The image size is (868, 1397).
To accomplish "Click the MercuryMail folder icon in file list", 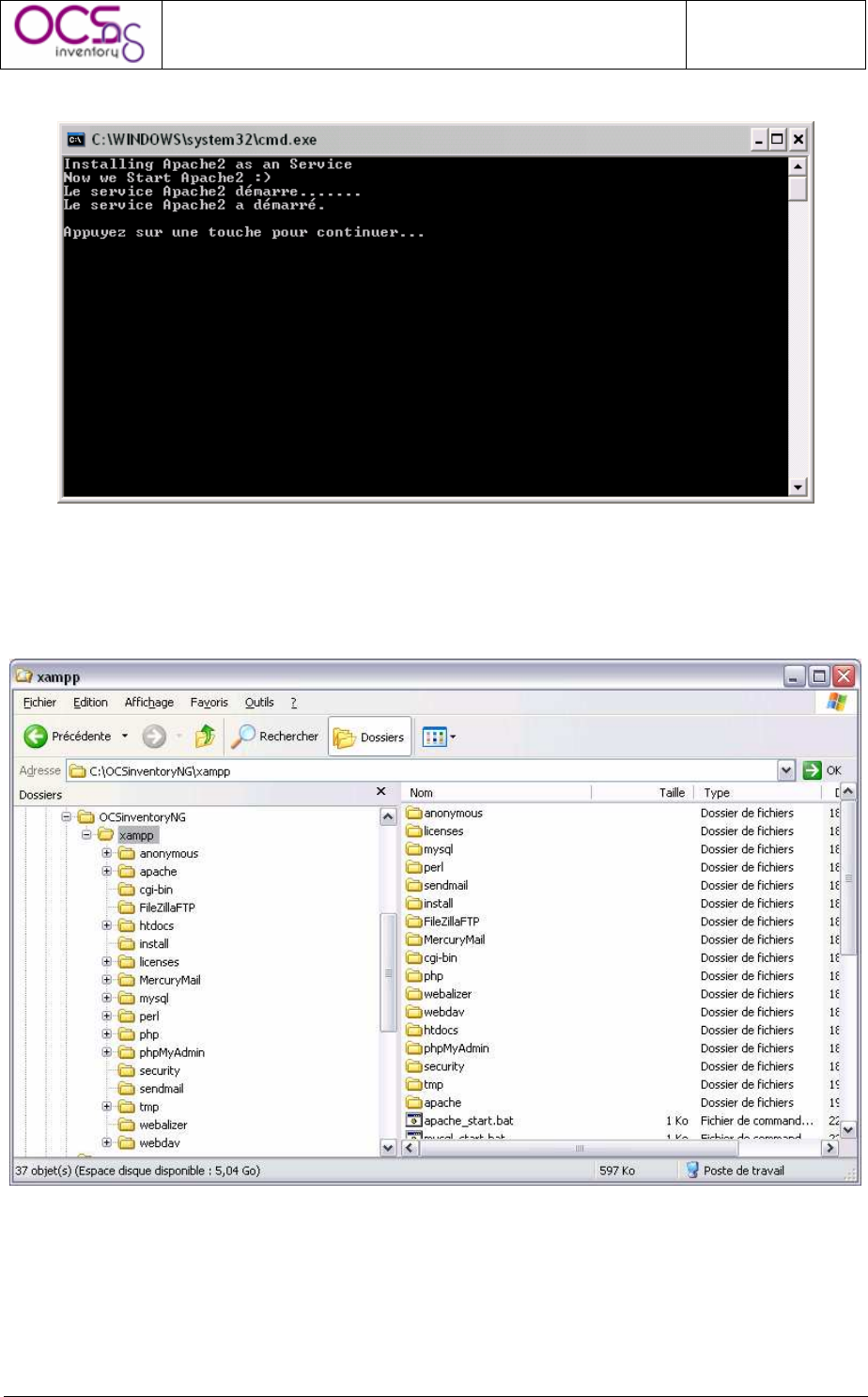I will [413, 940].
